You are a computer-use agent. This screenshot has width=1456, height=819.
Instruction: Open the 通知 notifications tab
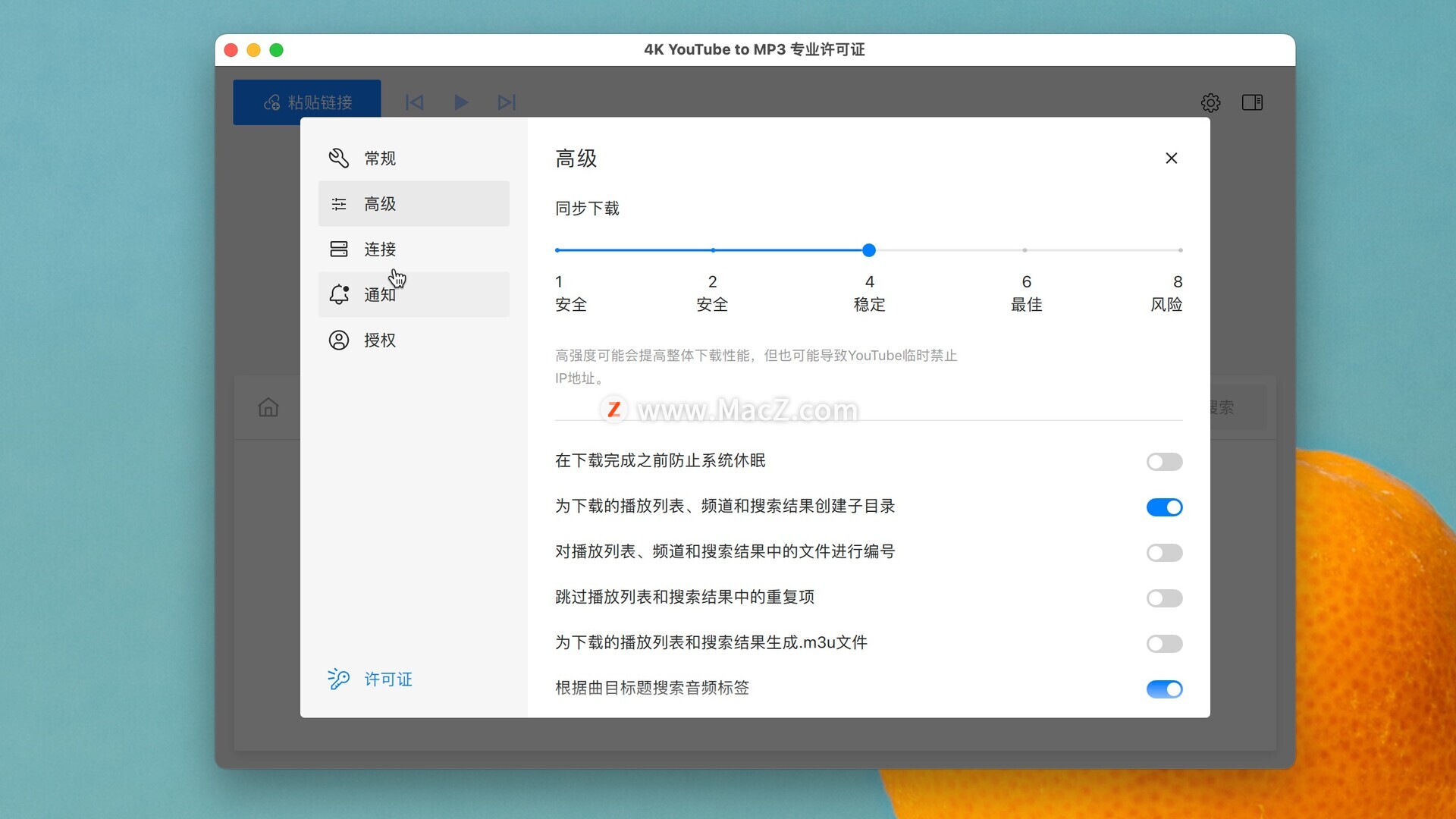413,295
